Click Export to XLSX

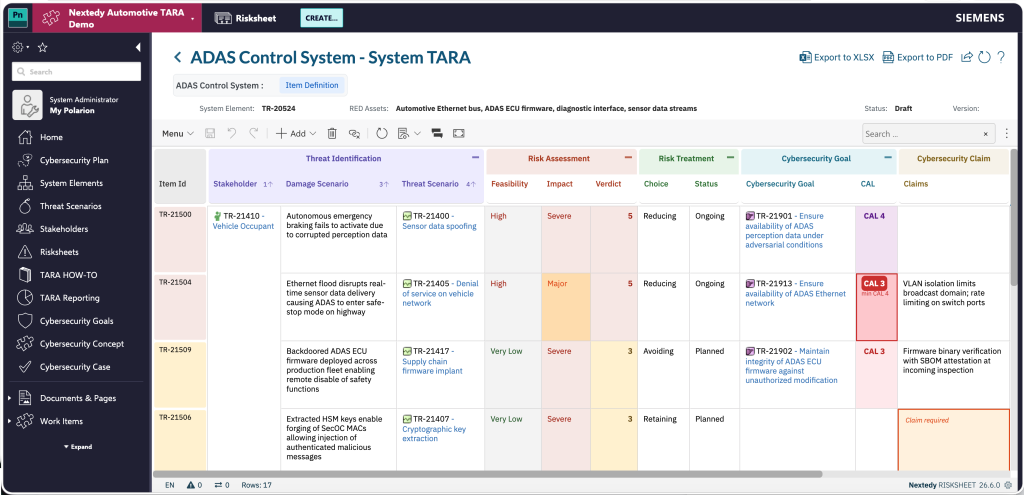[837, 57]
